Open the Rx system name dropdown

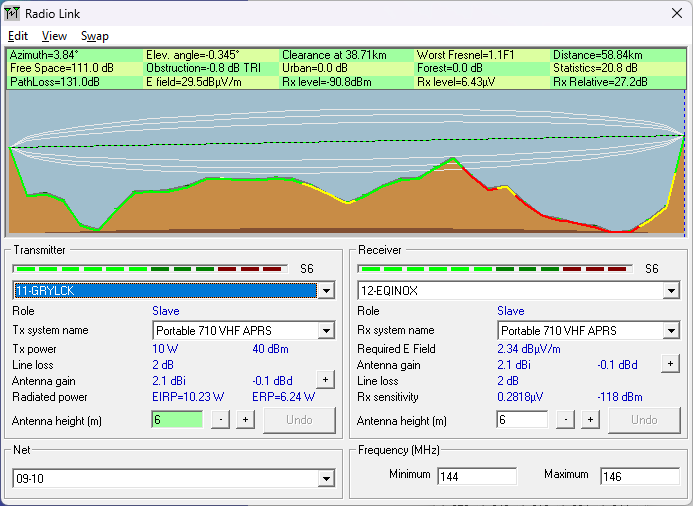point(671,331)
